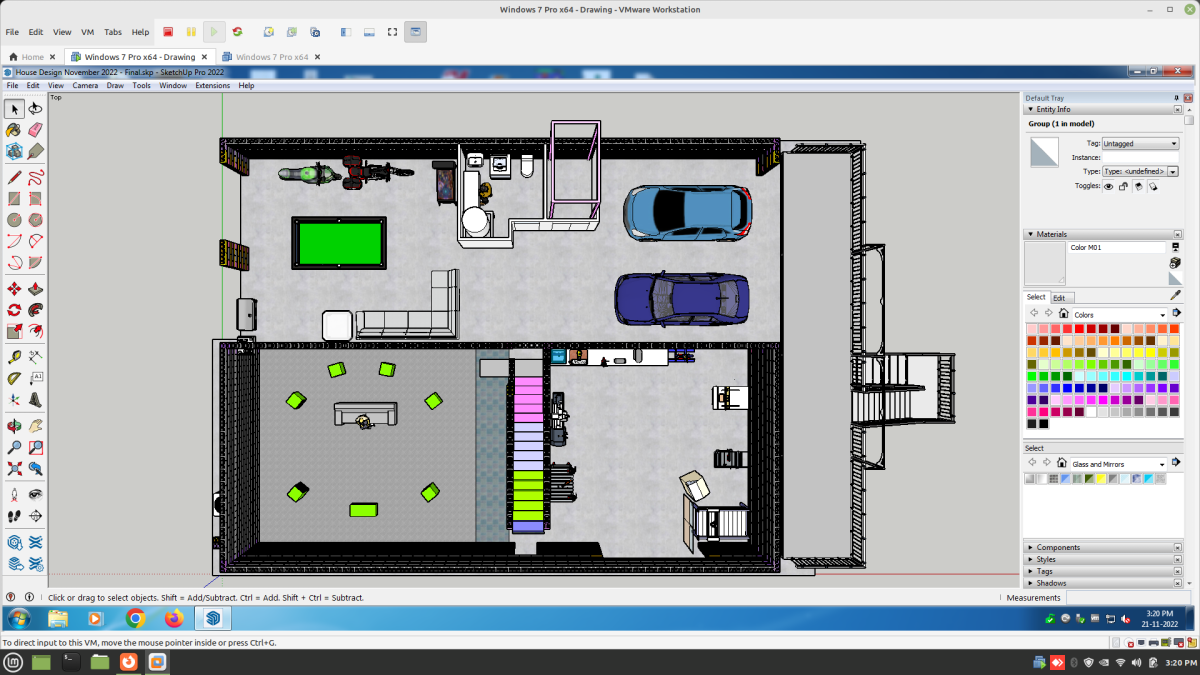
Task: Toggle entity visibility eye icon
Action: pos(1108,186)
